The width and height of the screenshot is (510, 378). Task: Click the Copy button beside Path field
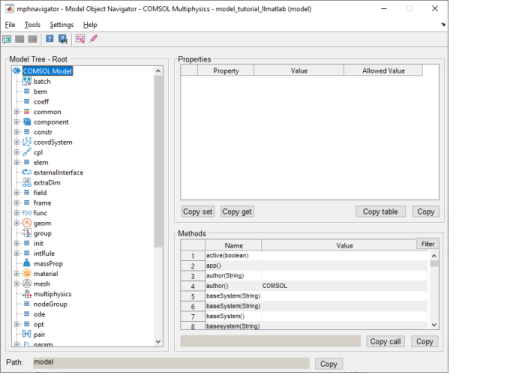pos(329,364)
